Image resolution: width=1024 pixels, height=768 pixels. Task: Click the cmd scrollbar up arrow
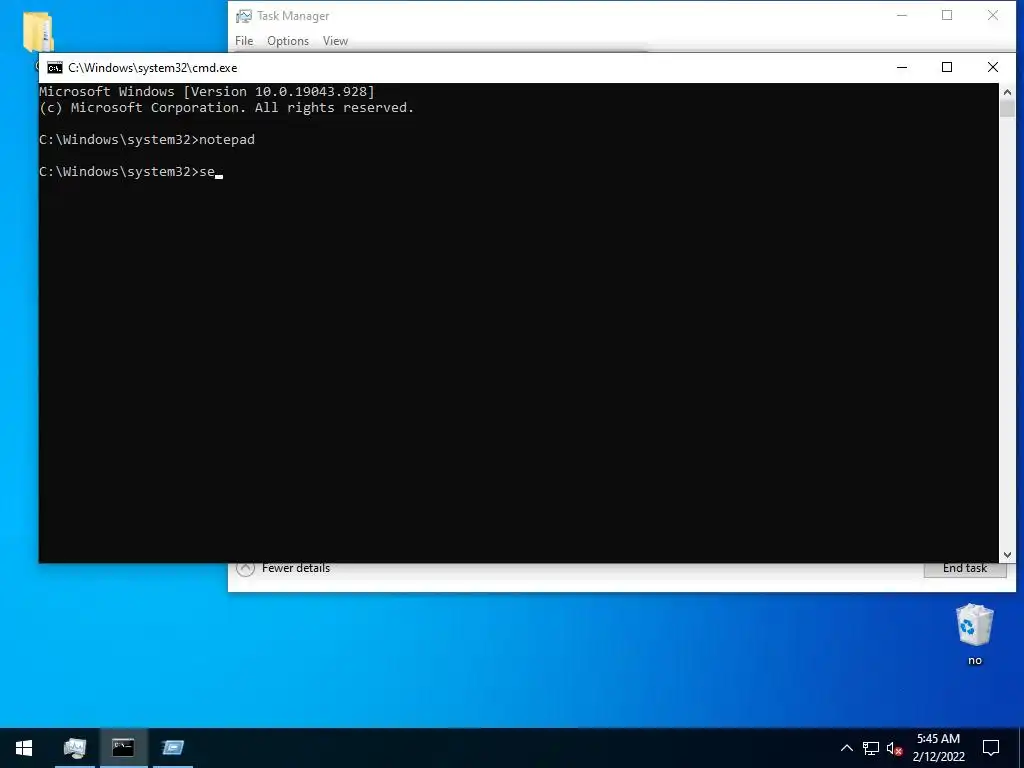tap(1007, 91)
